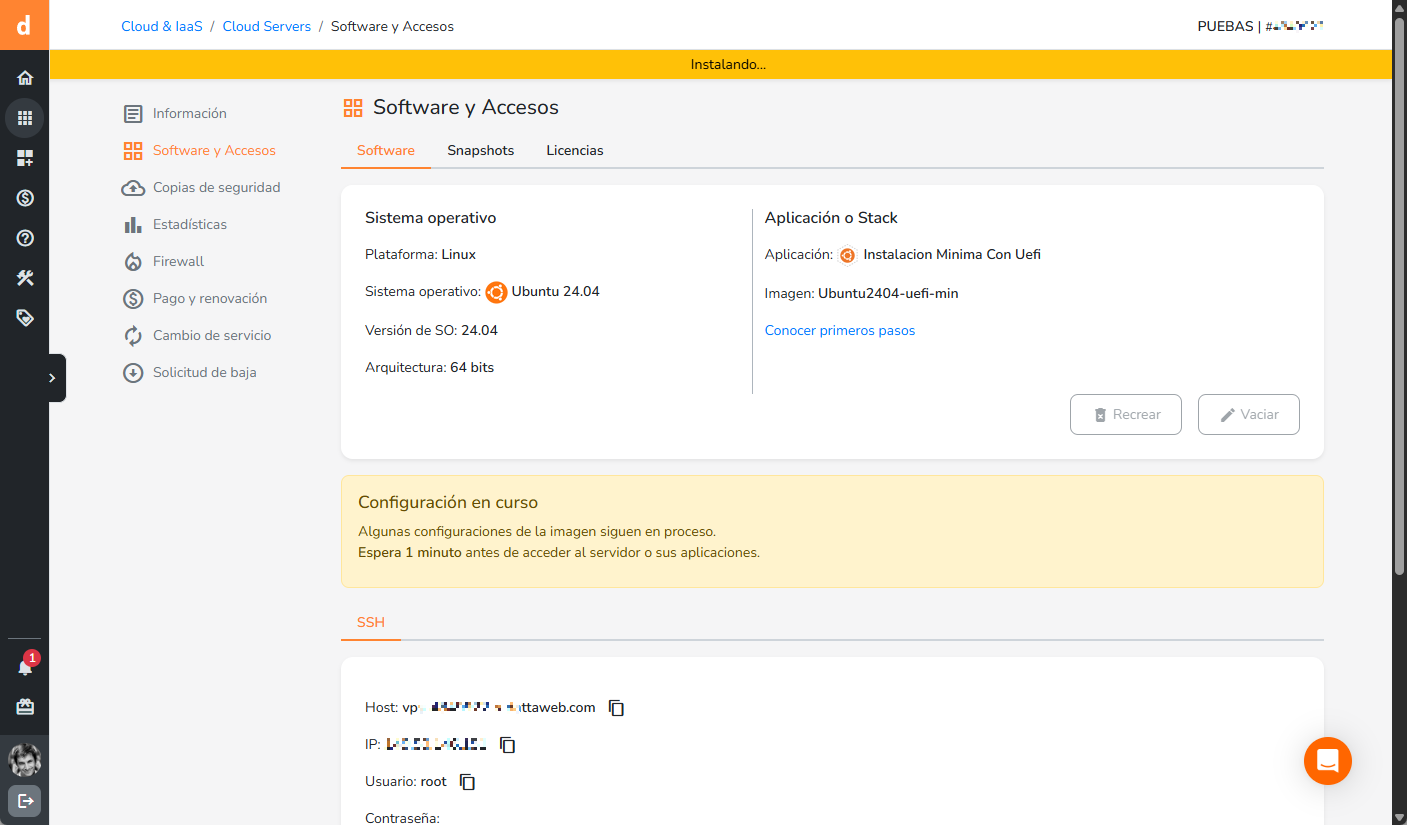Click the Ubuntu logo beside Ubuntu 24.04

pyautogui.click(x=496, y=292)
